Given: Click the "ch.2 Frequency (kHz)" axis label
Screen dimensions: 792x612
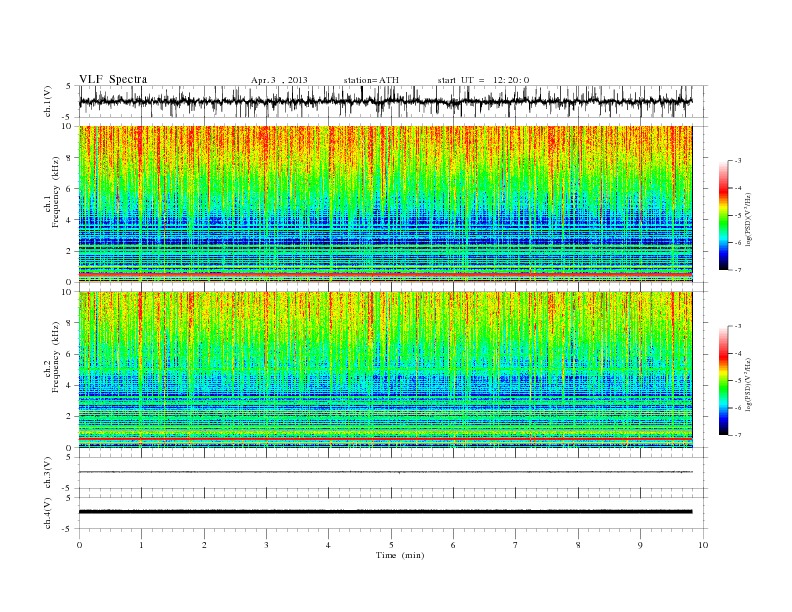Looking at the screenshot, I should 52,357.
